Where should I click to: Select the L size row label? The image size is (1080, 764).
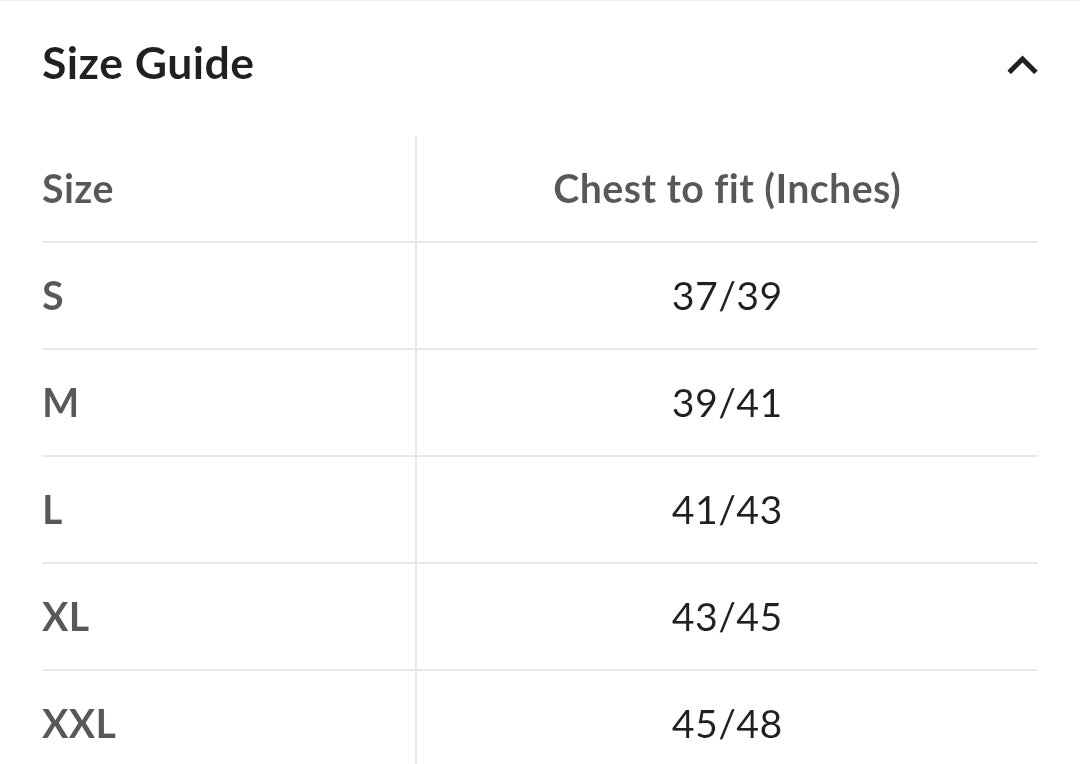pos(52,510)
